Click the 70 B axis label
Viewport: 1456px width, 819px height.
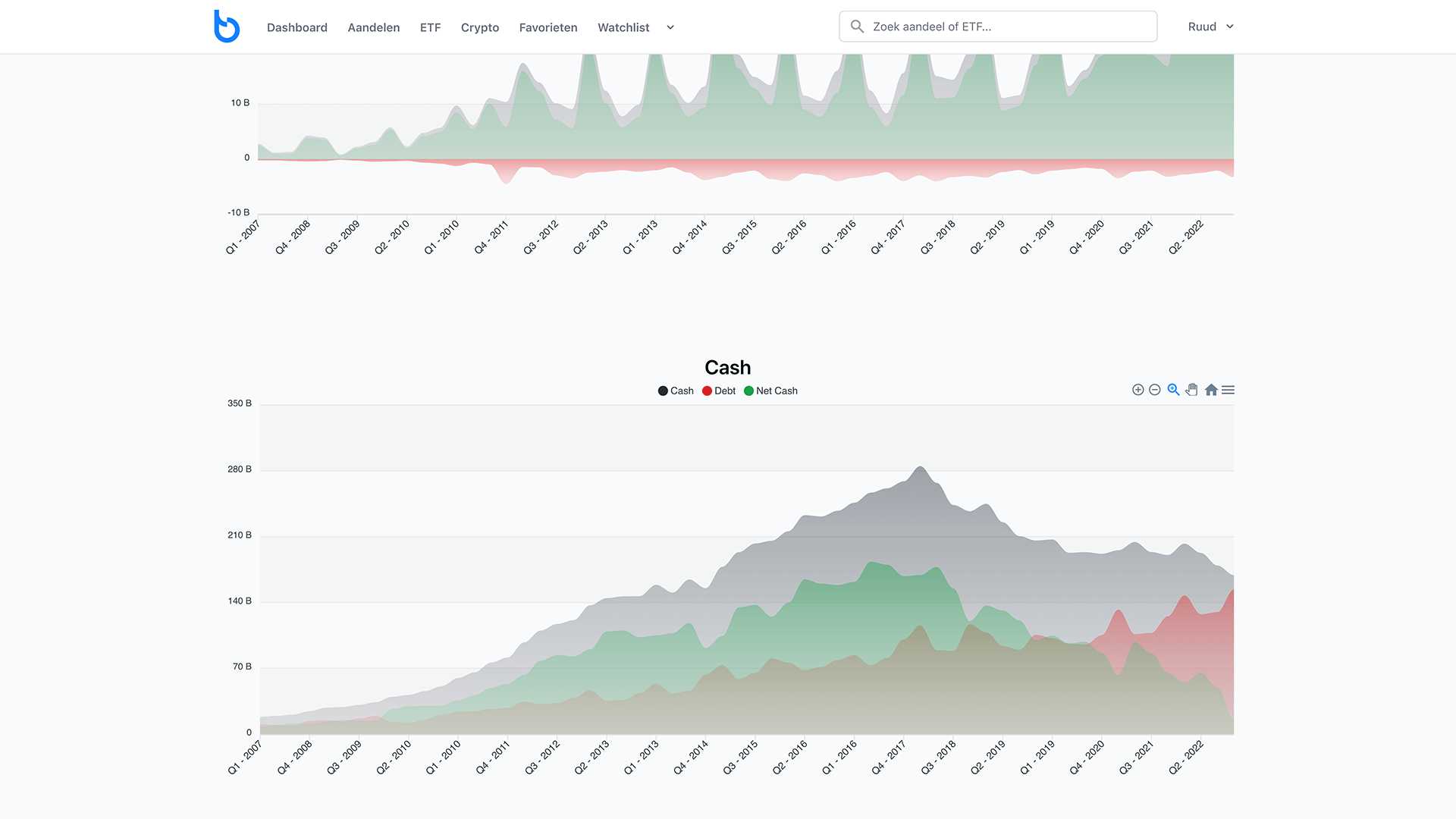[x=243, y=667]
